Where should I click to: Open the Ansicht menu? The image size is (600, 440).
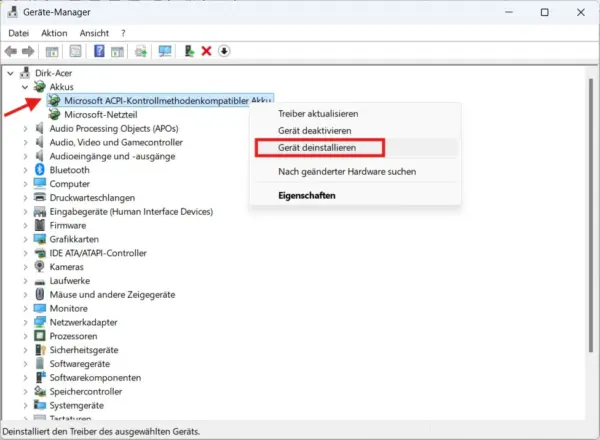click(94, 33)
